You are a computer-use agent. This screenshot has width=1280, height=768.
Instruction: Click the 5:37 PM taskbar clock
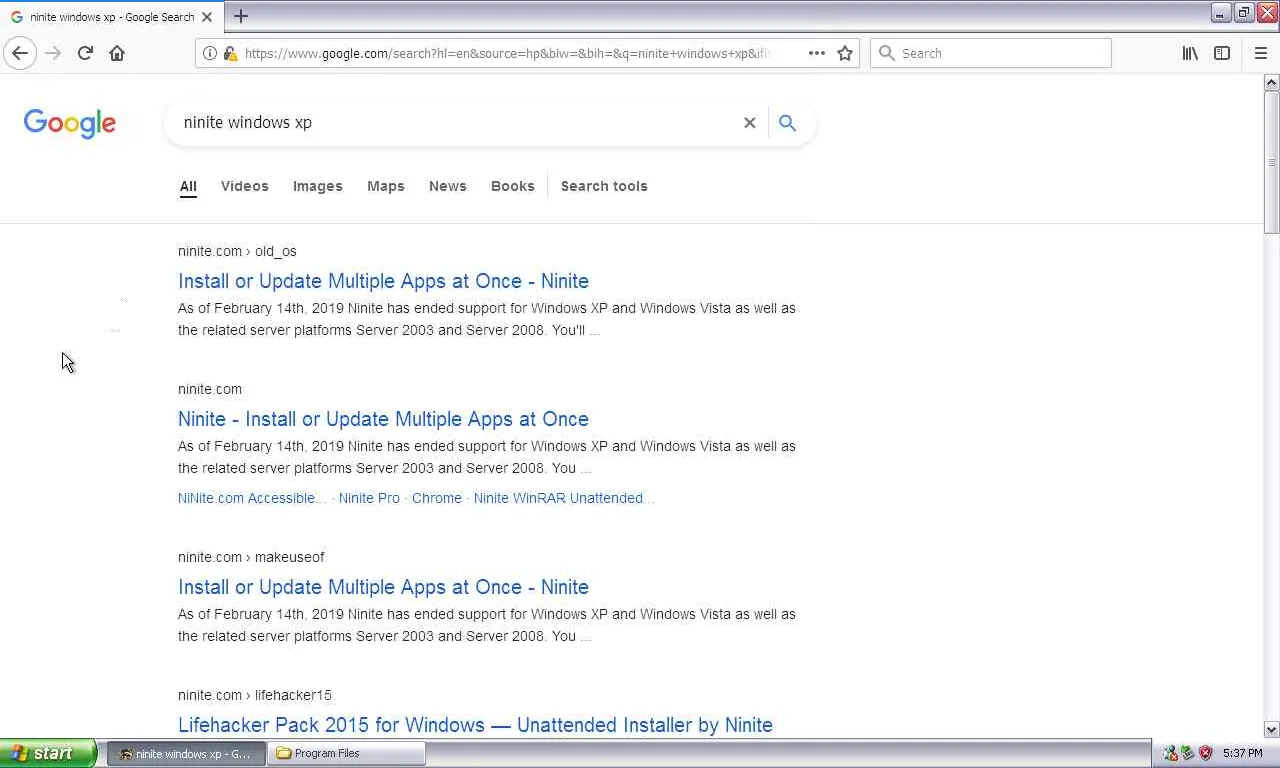pos(1242,753)
